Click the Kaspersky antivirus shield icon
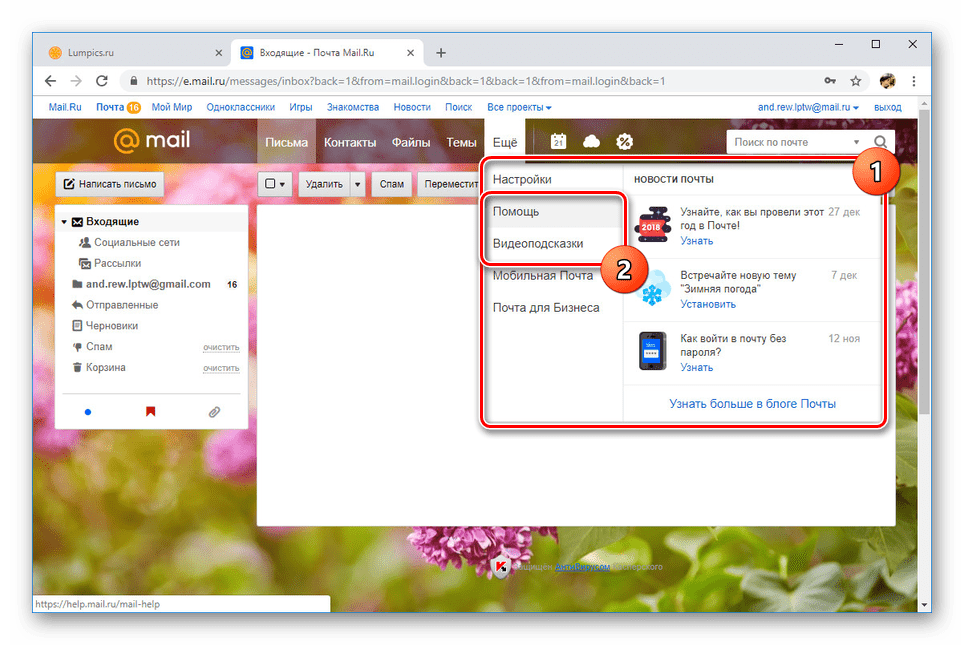This screenshot has height=645, width=964. (x=502, y=566)
